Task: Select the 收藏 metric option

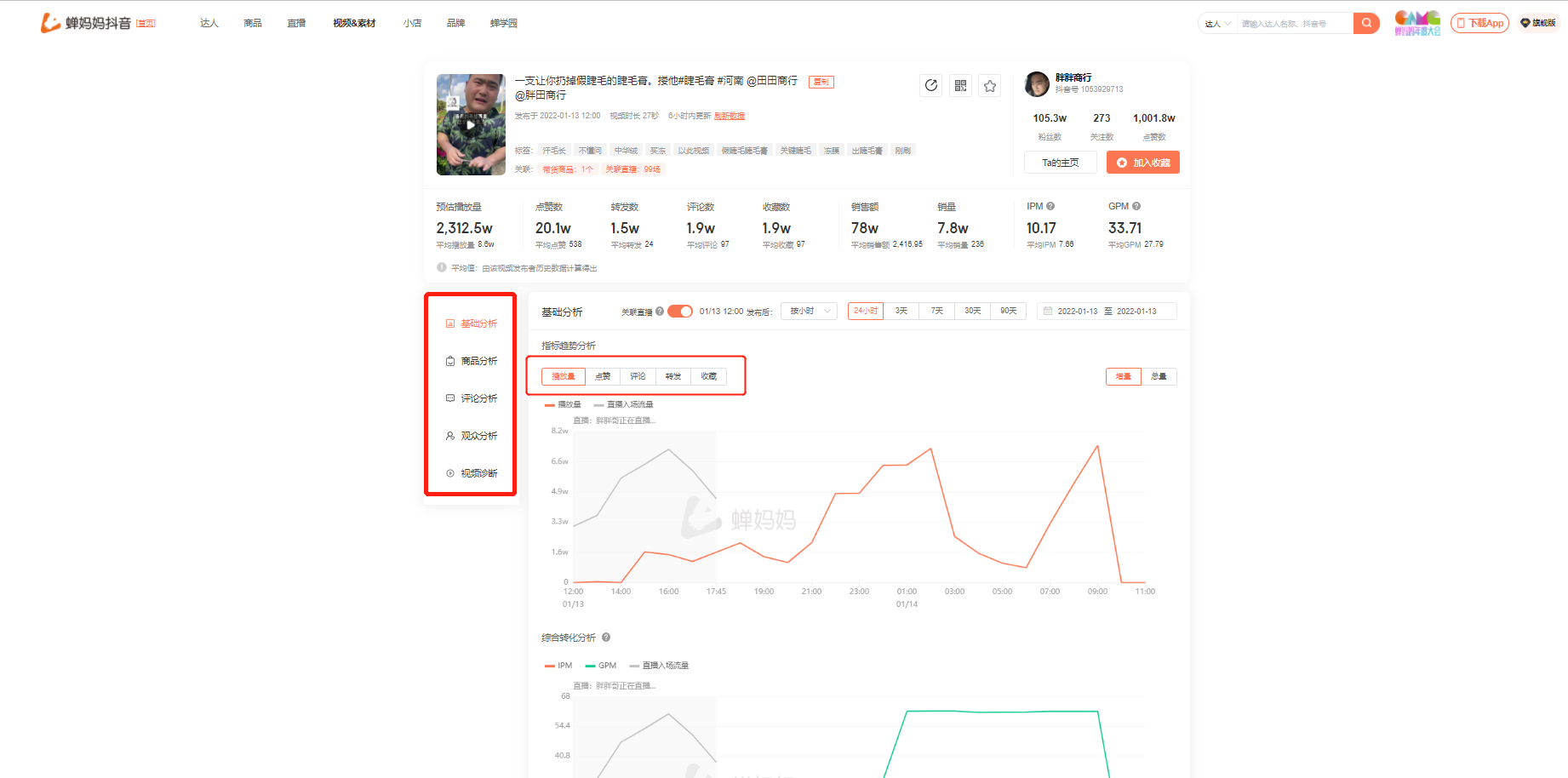Action: (709, 376)
